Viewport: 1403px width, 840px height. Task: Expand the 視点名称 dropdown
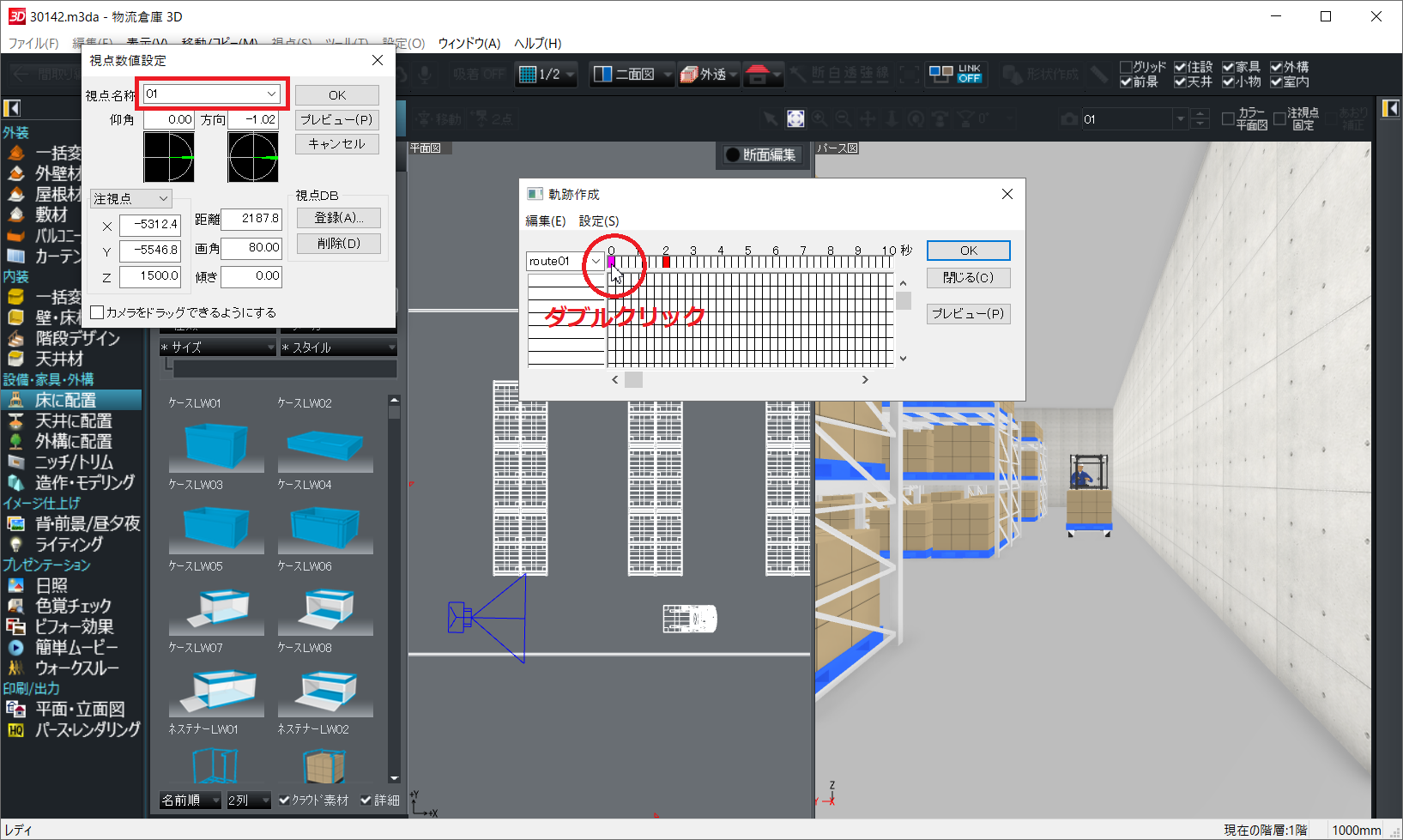[271, 94]
